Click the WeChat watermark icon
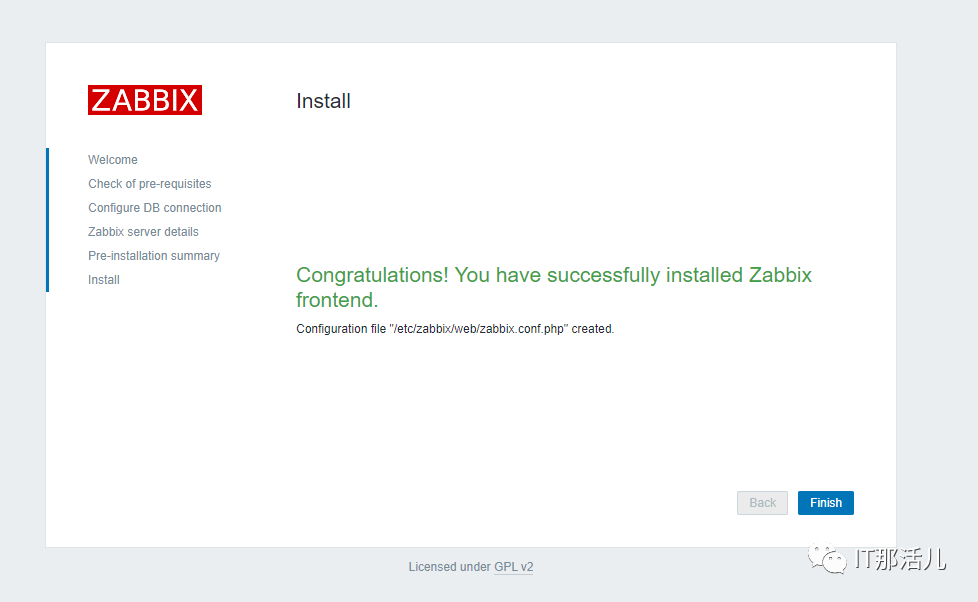 pyautogui.click(x=827, y=558)
